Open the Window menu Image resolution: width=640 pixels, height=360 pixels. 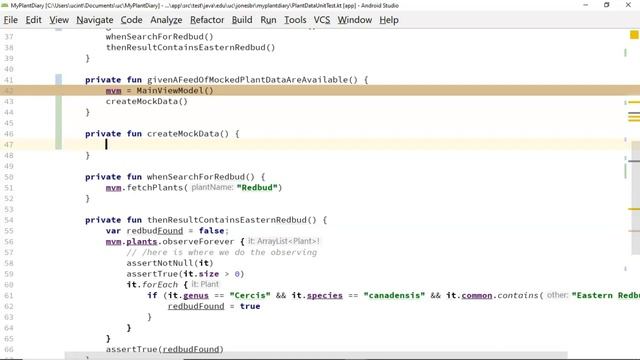[355, 20]
